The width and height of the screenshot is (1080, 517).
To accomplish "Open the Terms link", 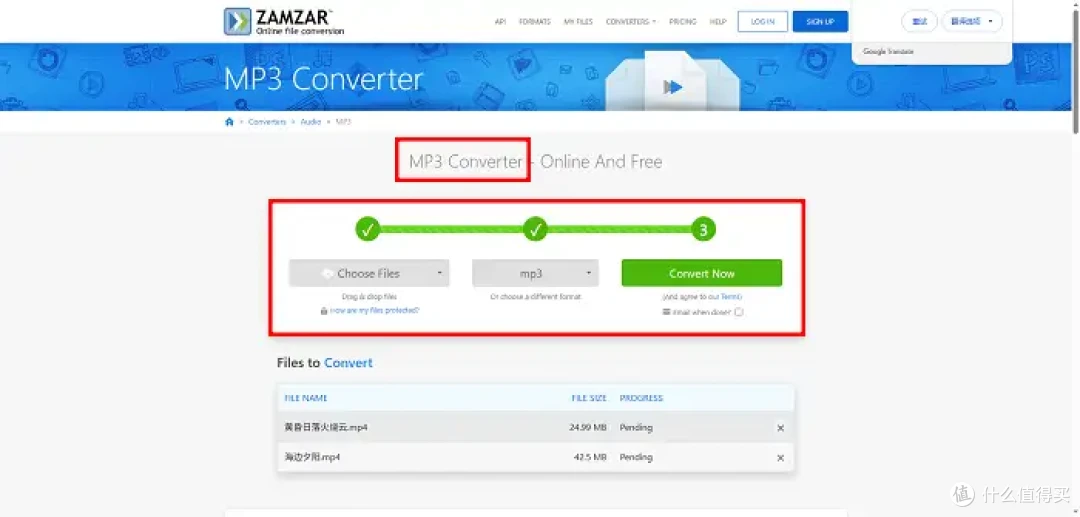I will pyautogui.click(x=731, y=297).
